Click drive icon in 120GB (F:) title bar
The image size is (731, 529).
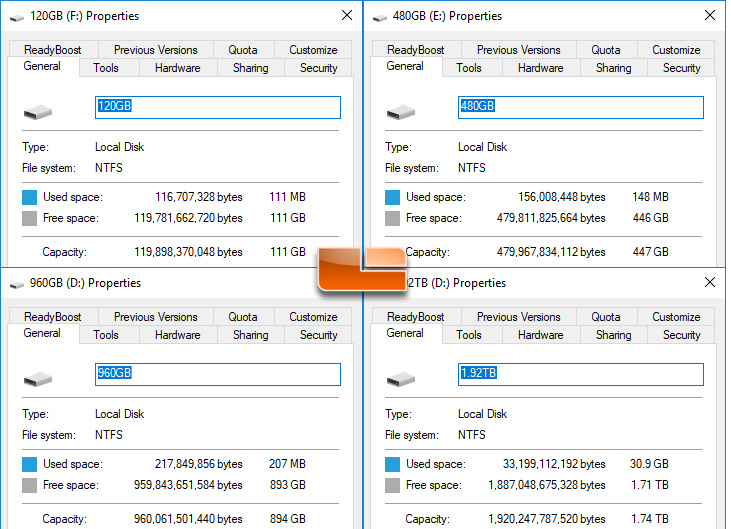coord(17,18)
